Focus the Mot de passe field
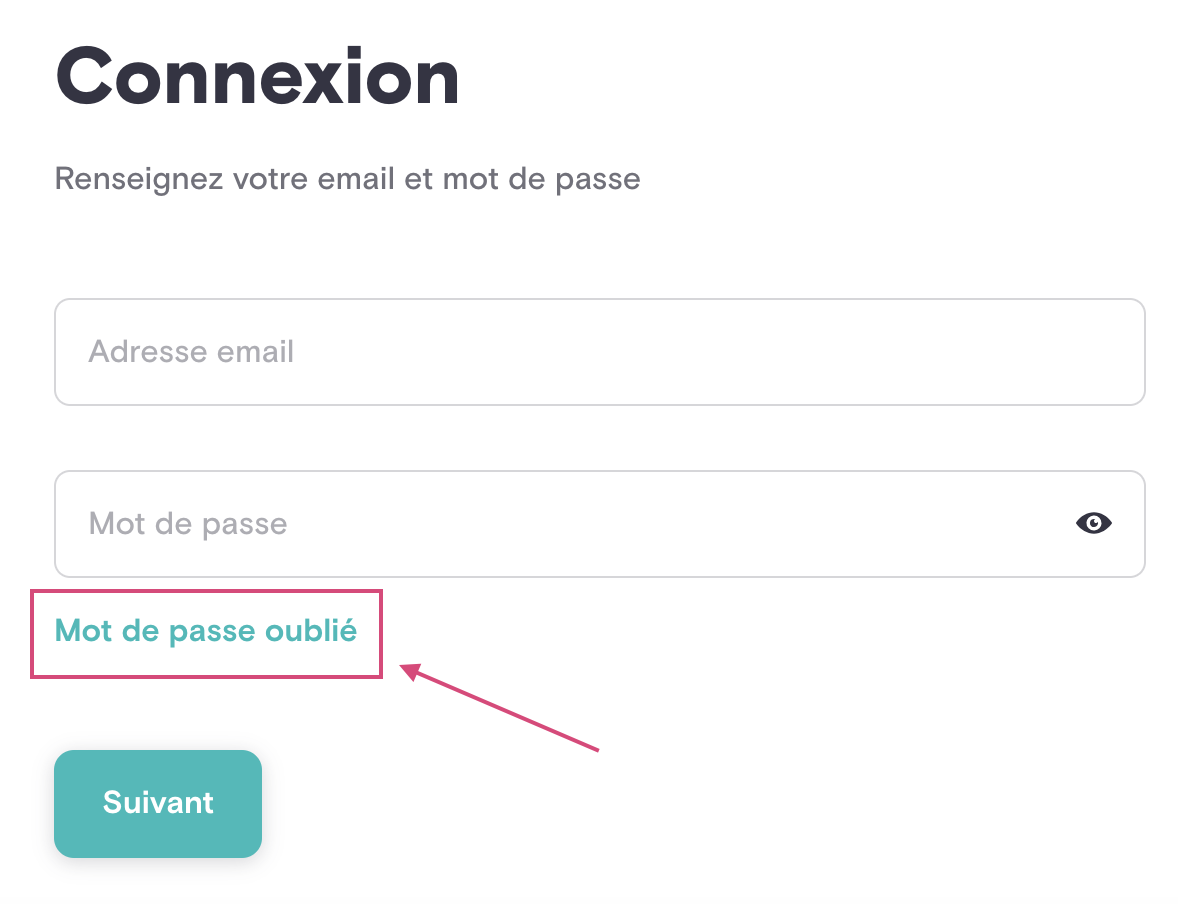This screenshot has height=904, width=1178. [600, 524]
